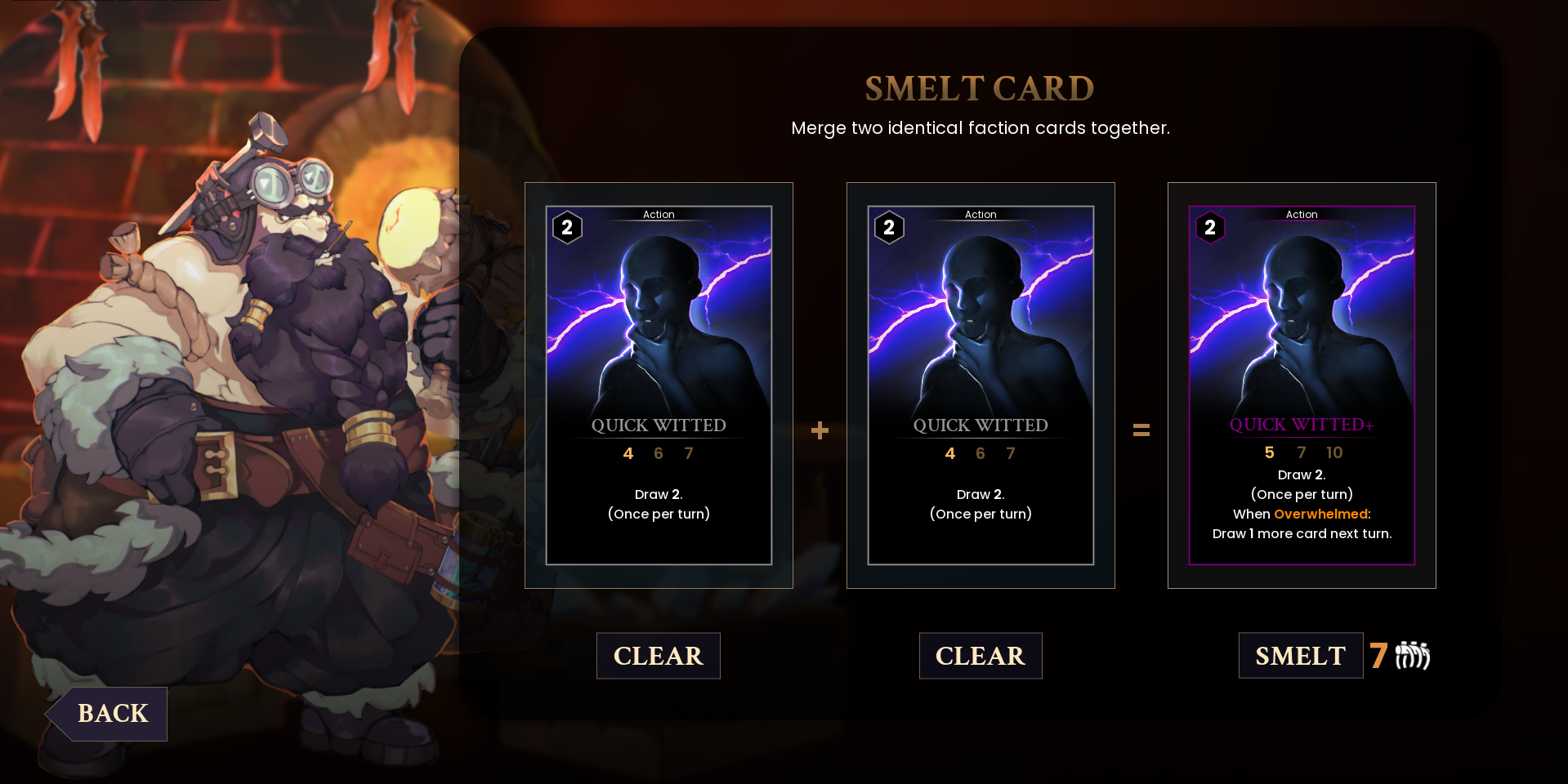1568x784 pixels.
Task: Click the cost hexagon on second card
Action: click(889, 228)
